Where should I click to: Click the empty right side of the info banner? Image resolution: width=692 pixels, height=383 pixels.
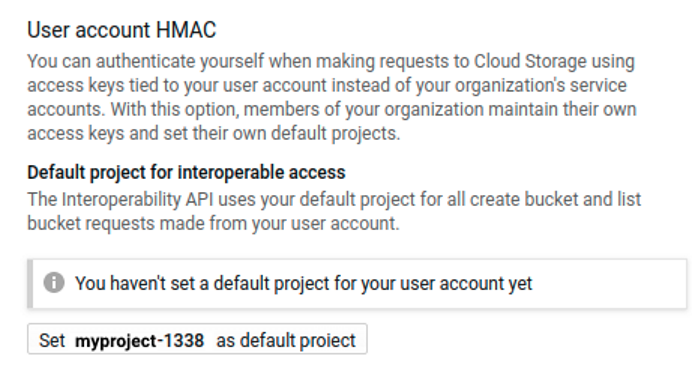(x=609, y=284)
